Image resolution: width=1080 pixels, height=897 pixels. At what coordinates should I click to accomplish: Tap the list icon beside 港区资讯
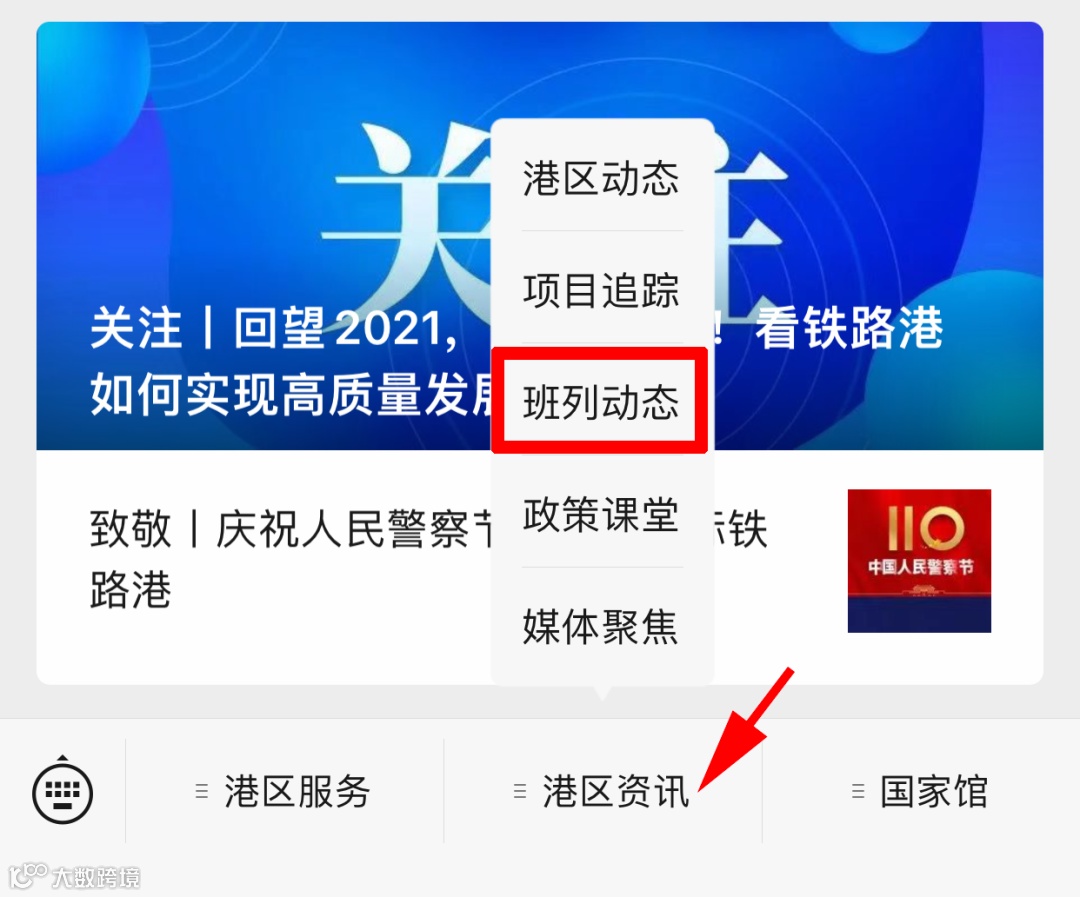520,791
